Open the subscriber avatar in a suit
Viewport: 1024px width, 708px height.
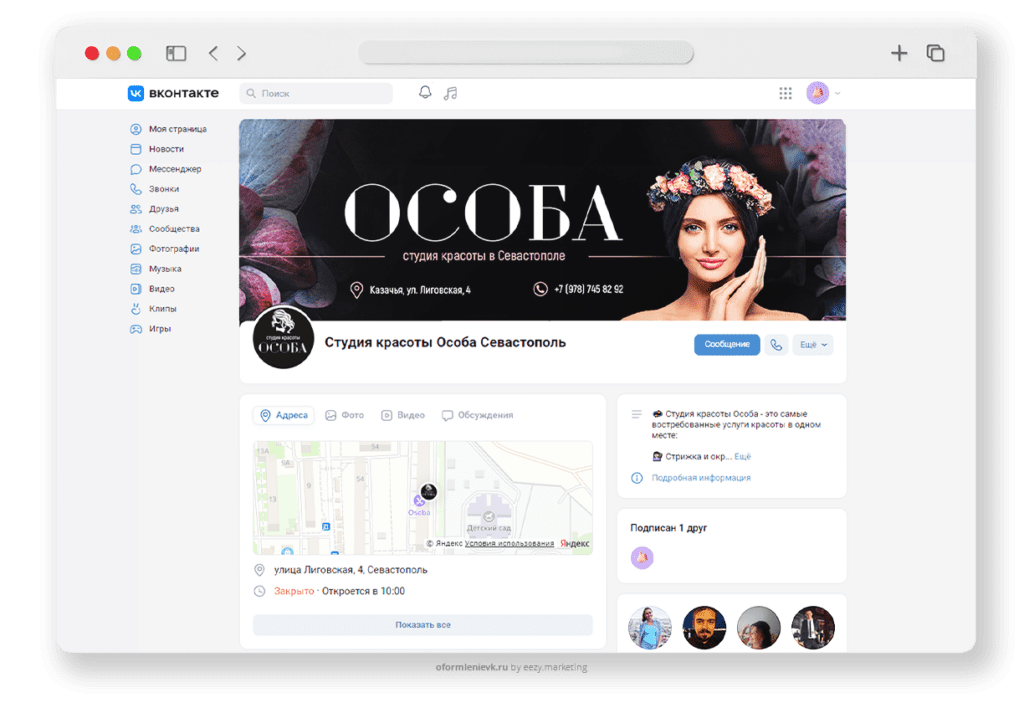813,628
